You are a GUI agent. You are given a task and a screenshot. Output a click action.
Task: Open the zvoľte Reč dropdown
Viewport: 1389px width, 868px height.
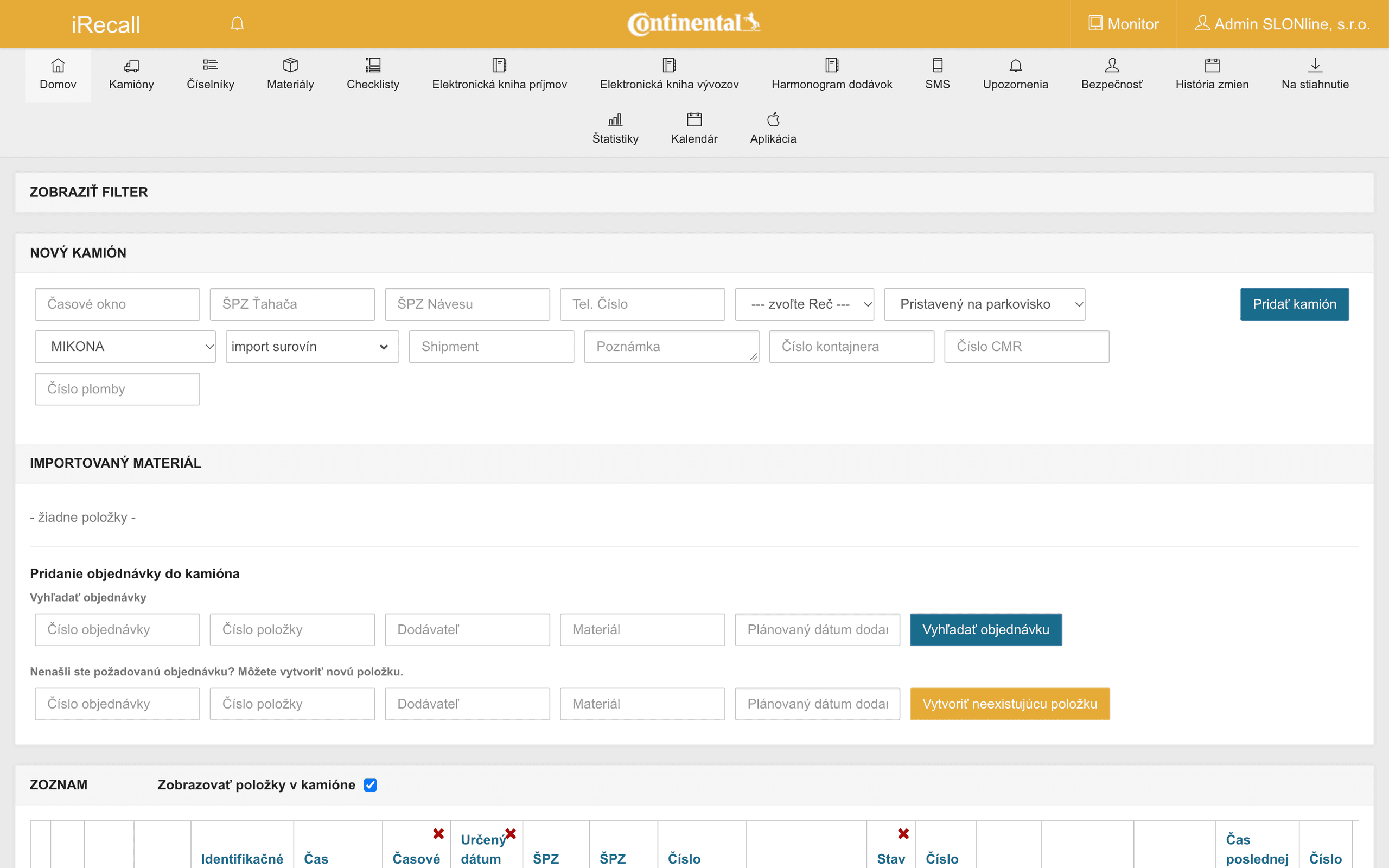(x=804, y=304)
